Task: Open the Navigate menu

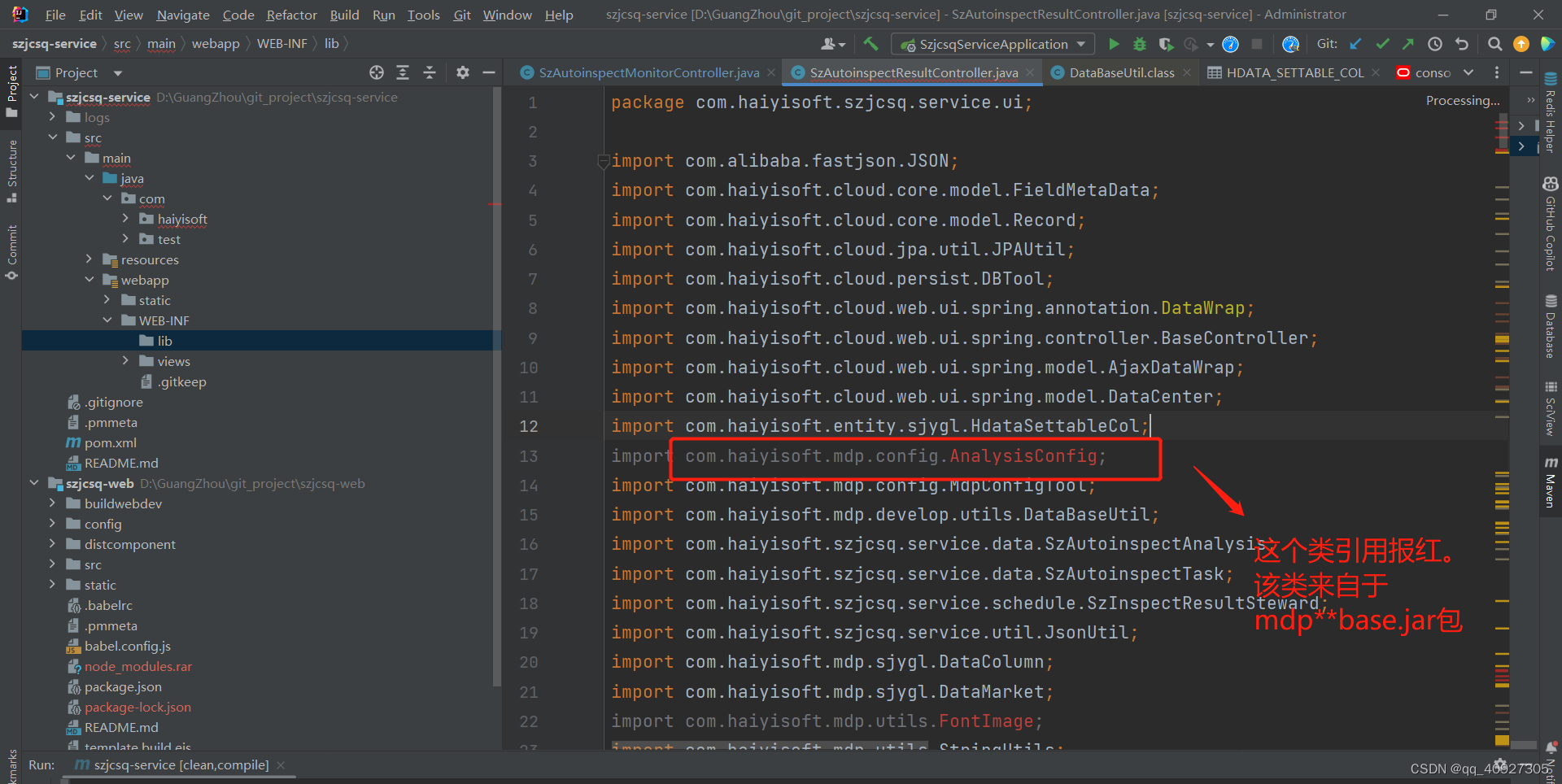Action: (183, 15)
